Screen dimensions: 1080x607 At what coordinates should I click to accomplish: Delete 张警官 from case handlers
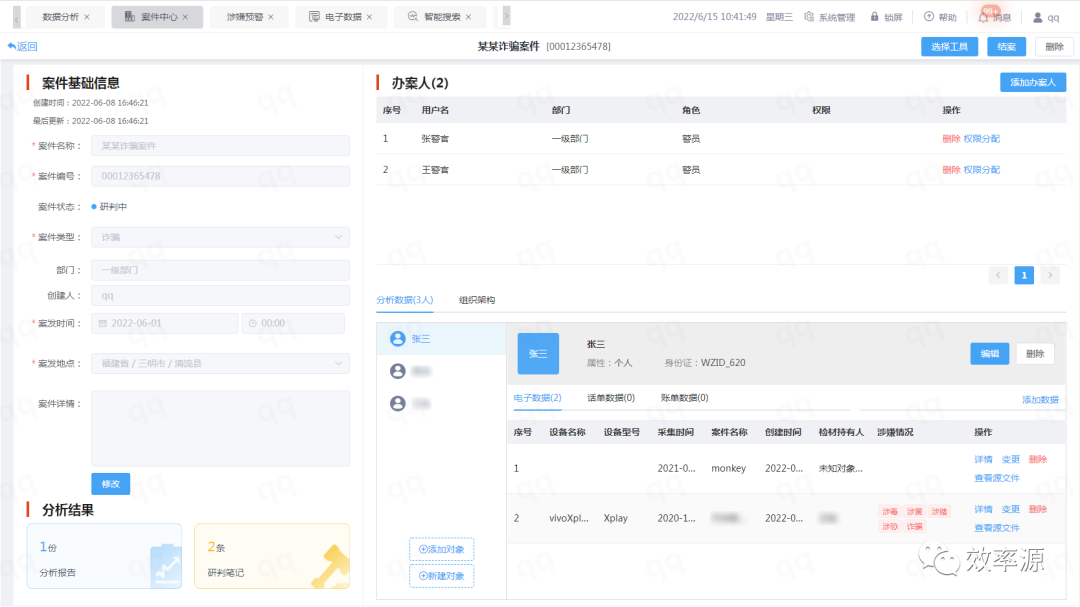pyautogui.click(x=951, y=138)
